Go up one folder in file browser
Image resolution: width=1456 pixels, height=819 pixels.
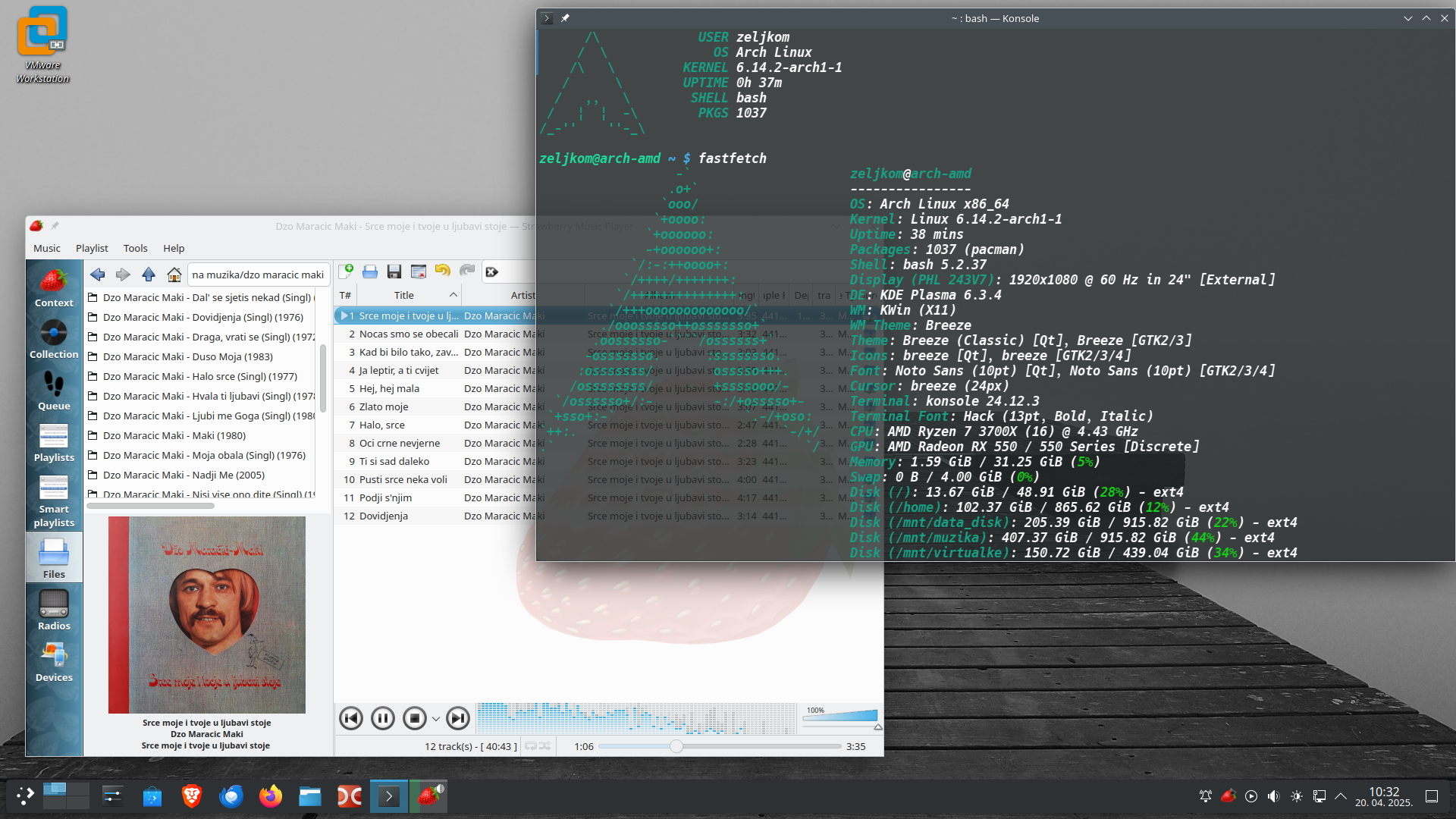point(149,275)
